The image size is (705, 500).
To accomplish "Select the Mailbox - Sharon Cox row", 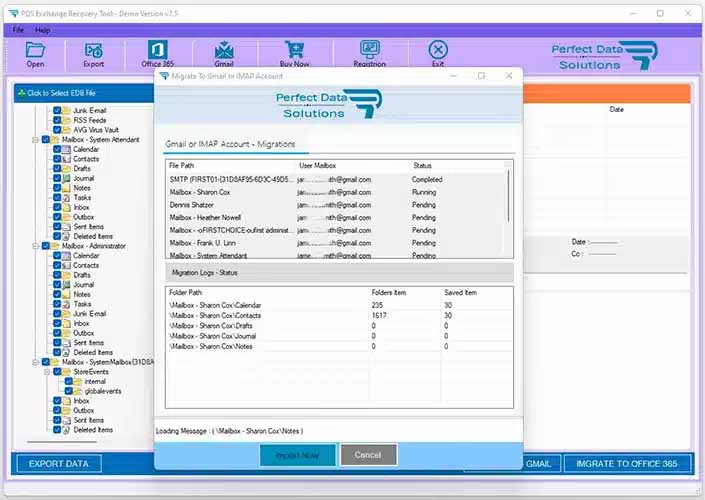I will [x=336, y=192].
